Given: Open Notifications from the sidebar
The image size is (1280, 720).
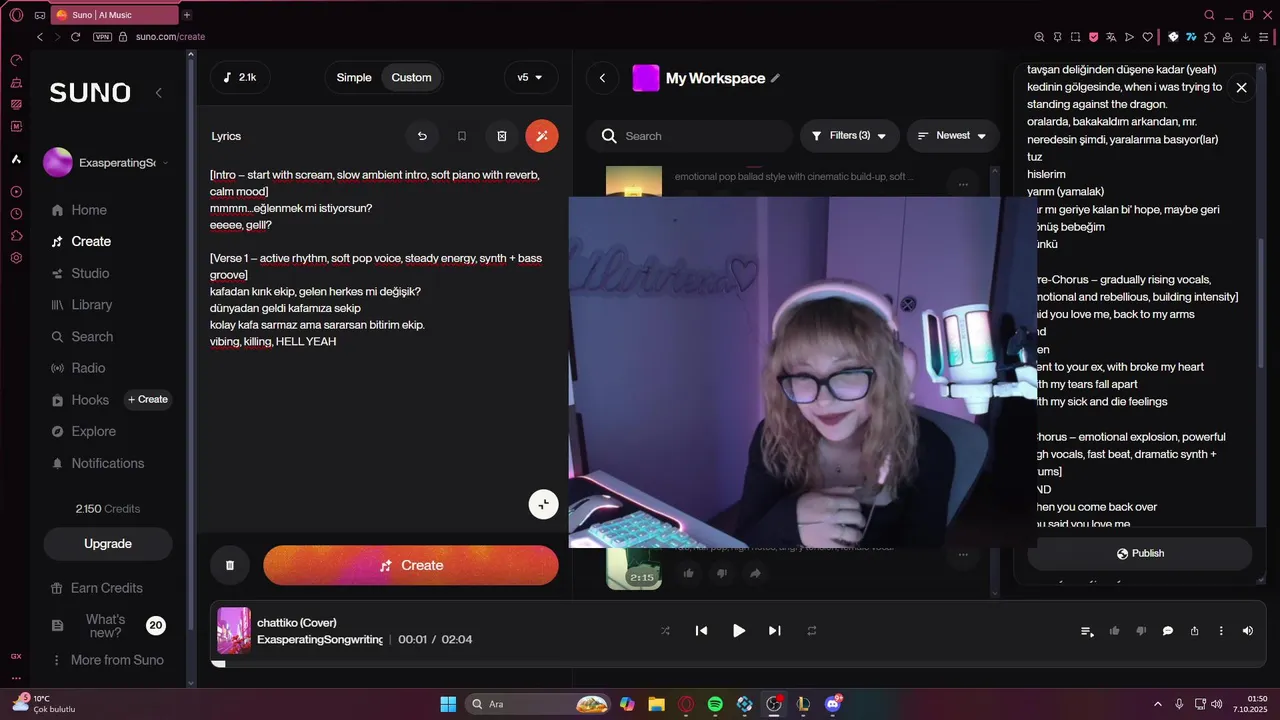Looking at the screenshot, I should (x=97, y=463).
